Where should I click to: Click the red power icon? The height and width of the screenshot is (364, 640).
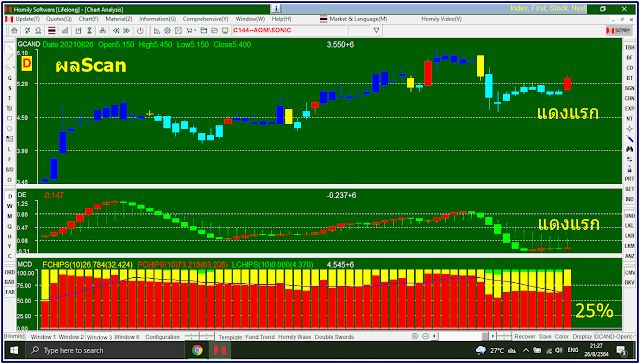[x=140, y=31]
